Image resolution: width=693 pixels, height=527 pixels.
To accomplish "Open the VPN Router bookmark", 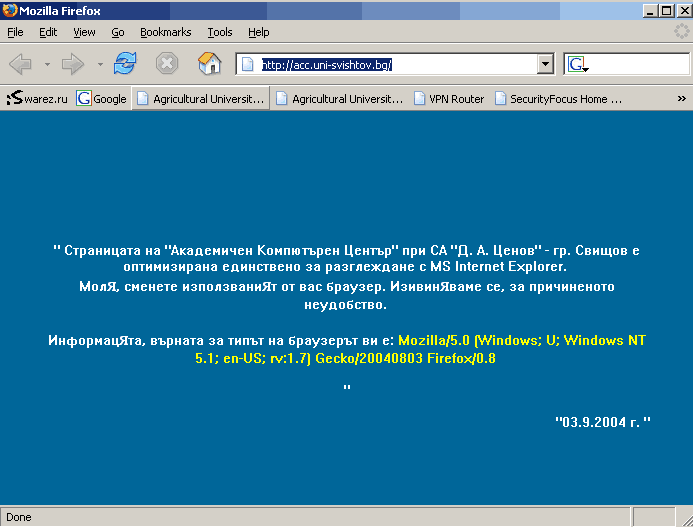I will (x=449, y=98).
